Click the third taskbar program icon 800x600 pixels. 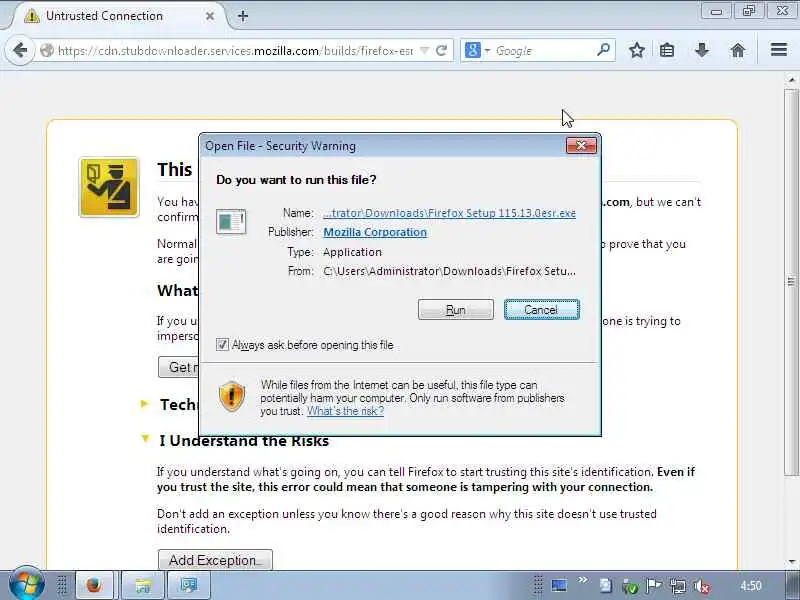[x=188, y=585]
